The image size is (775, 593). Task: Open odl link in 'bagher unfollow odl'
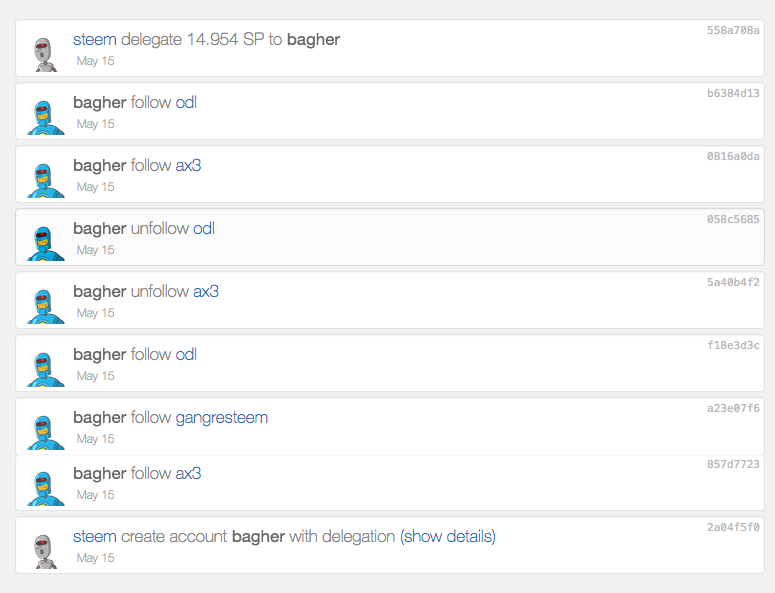click(204, 228)
